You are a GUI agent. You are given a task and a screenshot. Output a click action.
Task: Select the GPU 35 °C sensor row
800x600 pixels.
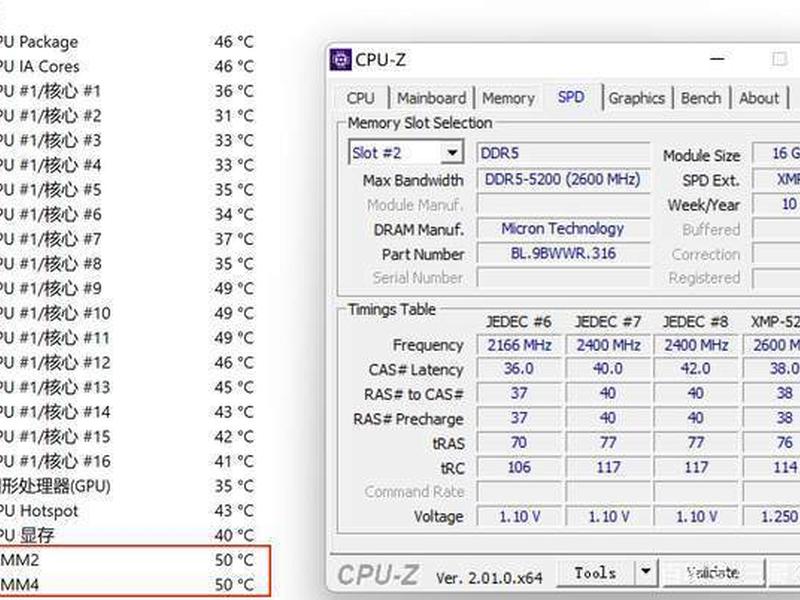tap(128, 486)
